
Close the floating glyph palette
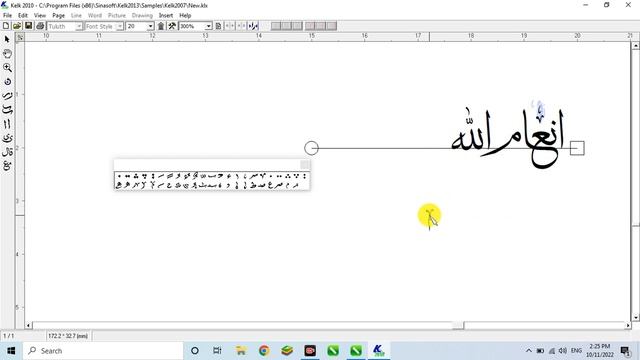pyautogui.click(x=304, y=164)
